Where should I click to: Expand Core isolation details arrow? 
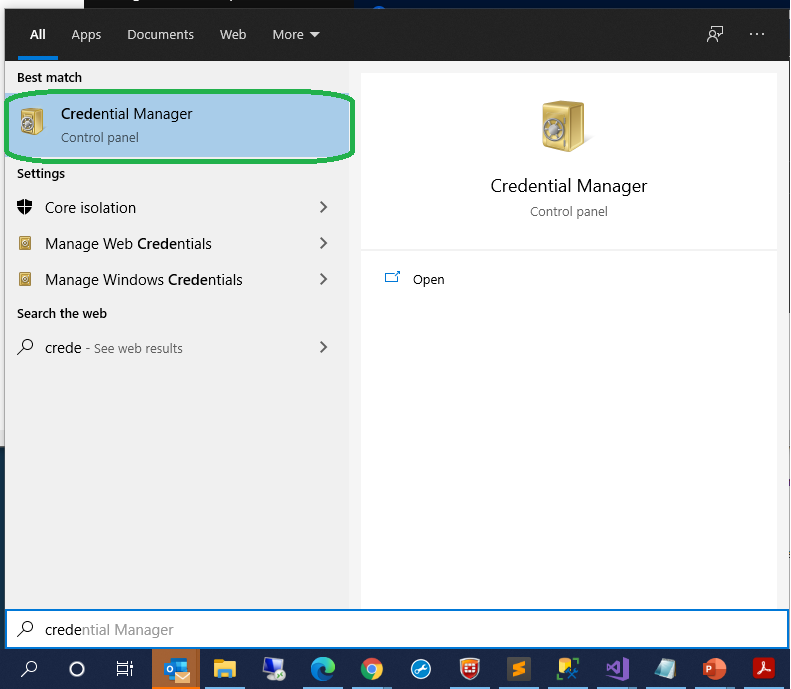pos(323,207)
